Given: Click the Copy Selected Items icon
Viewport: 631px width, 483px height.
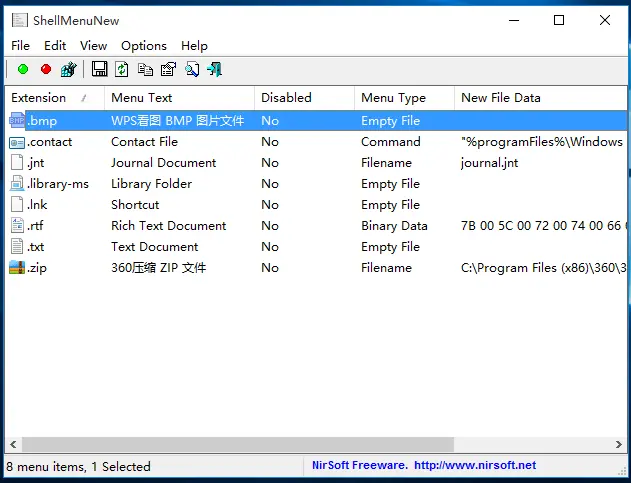Looking at the screenshot, I should tap(145, 69).
